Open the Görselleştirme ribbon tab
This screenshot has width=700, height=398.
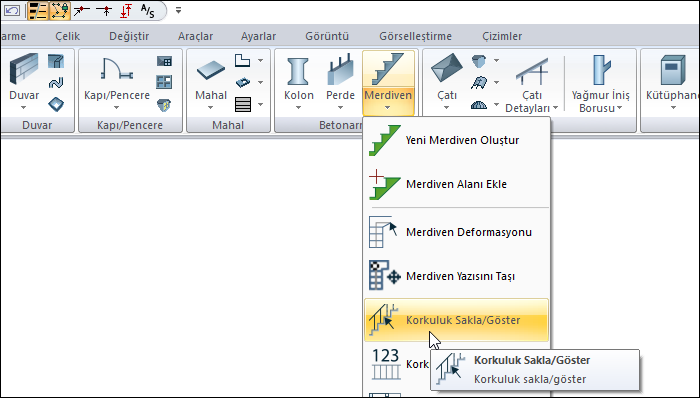[415, 36]
